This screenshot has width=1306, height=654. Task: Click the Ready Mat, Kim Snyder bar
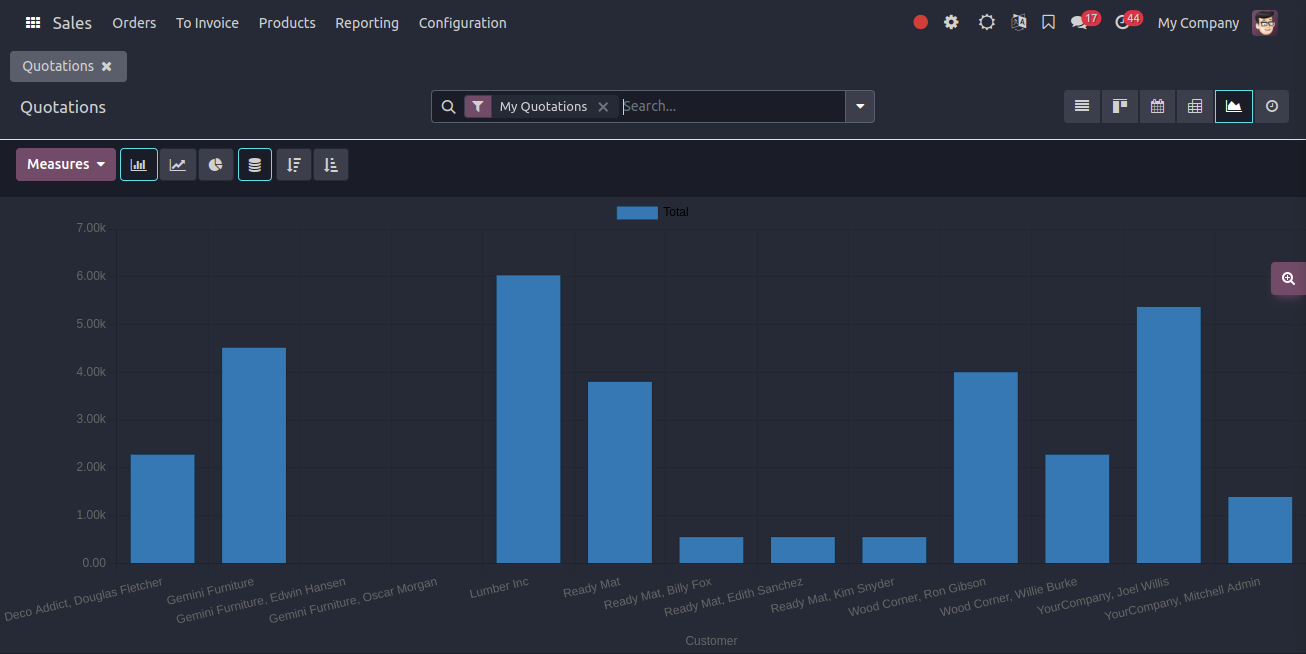click(894, 550)
